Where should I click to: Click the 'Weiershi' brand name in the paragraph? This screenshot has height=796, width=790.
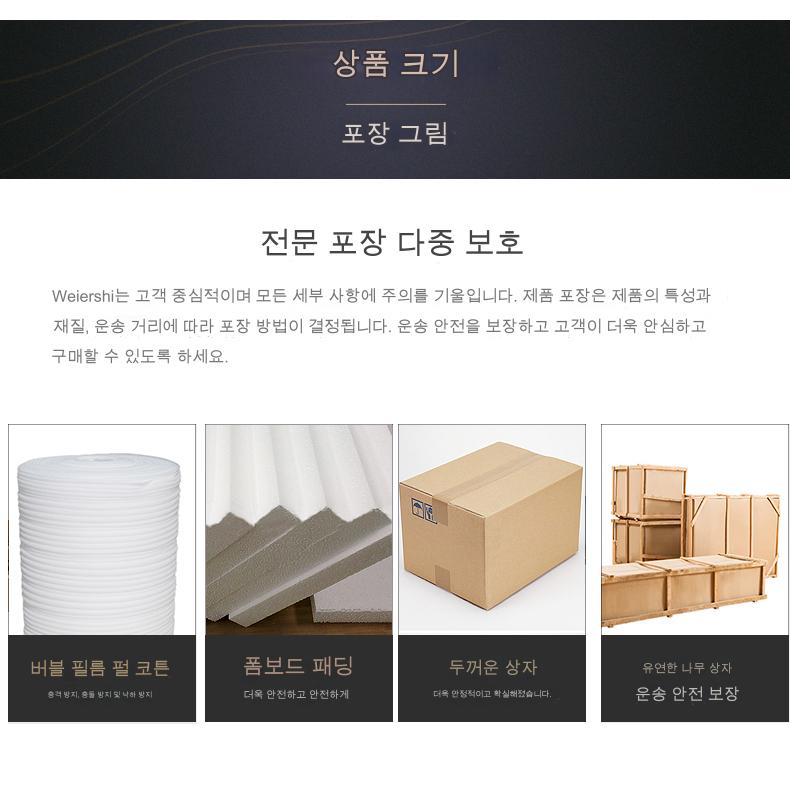click(x=84, y=296)
